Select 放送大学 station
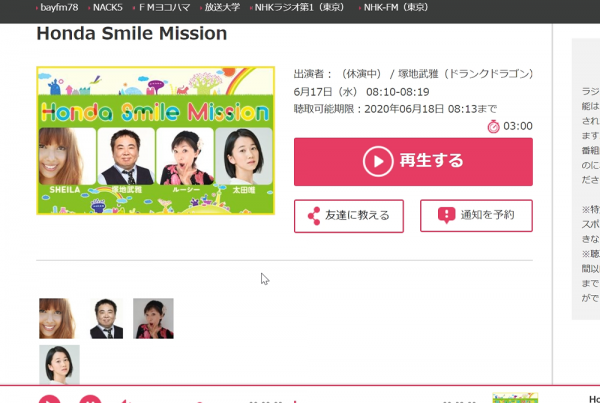The height and width of the screenshot is (403, 600). point(220,7)
